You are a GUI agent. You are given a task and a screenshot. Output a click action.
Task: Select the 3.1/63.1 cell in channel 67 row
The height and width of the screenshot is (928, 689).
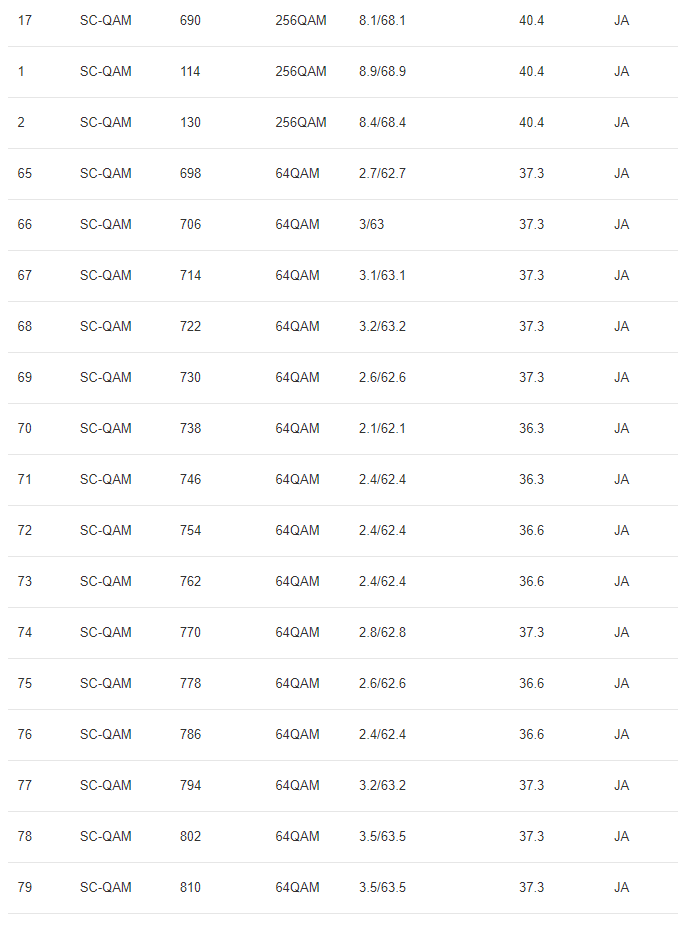pos(382,275)
